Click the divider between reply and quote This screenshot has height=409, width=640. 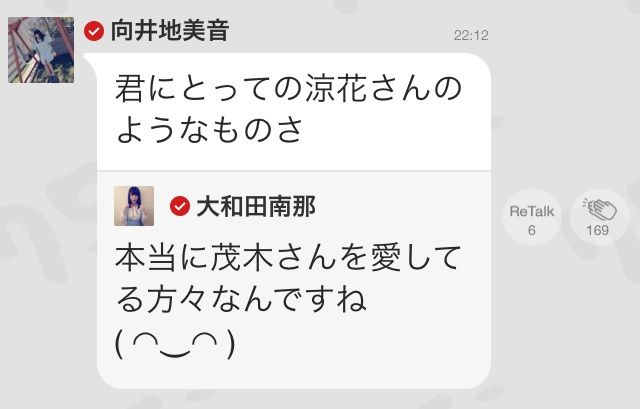point(293,171)
